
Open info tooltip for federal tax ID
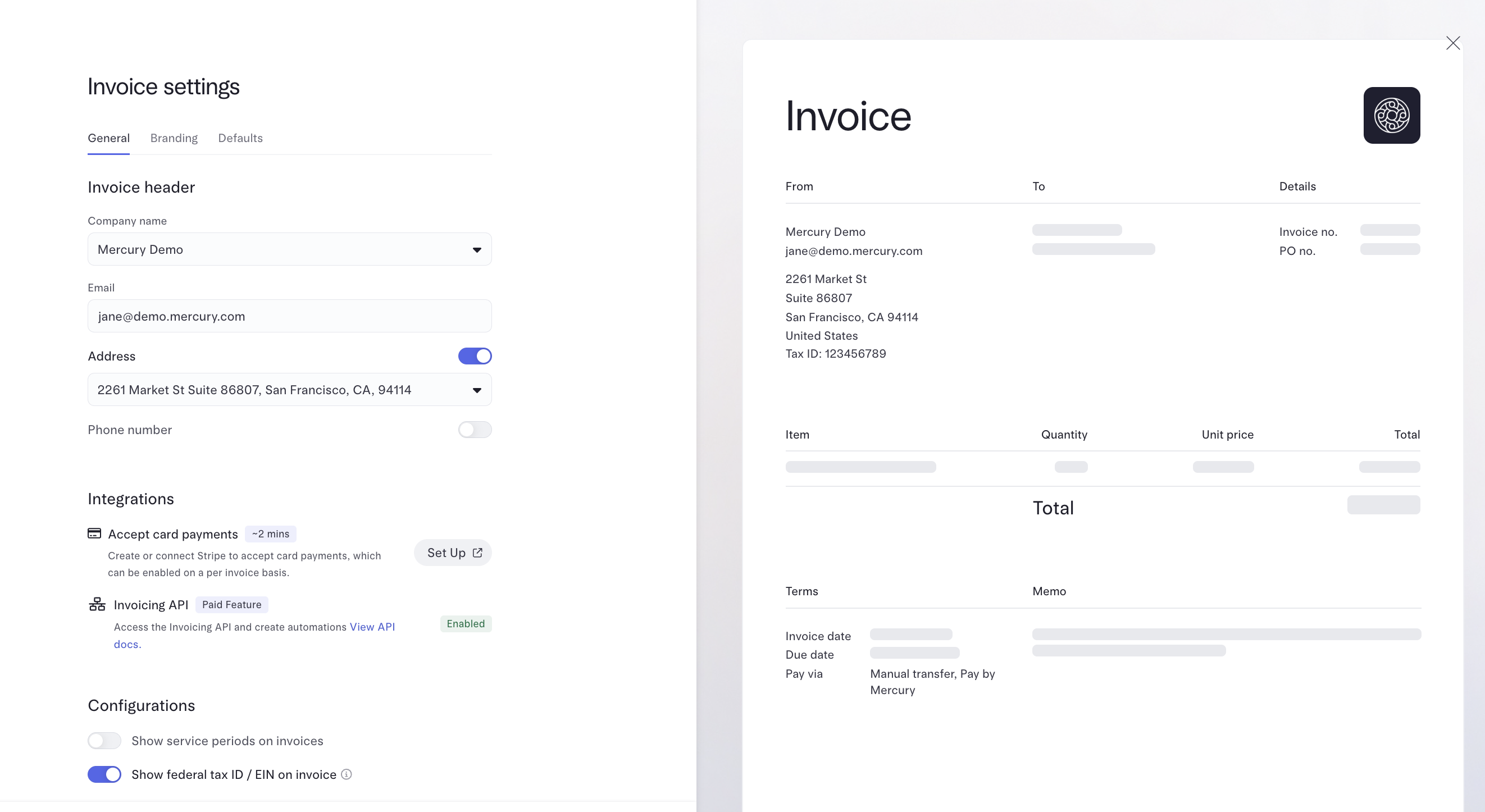click(347, 774)
